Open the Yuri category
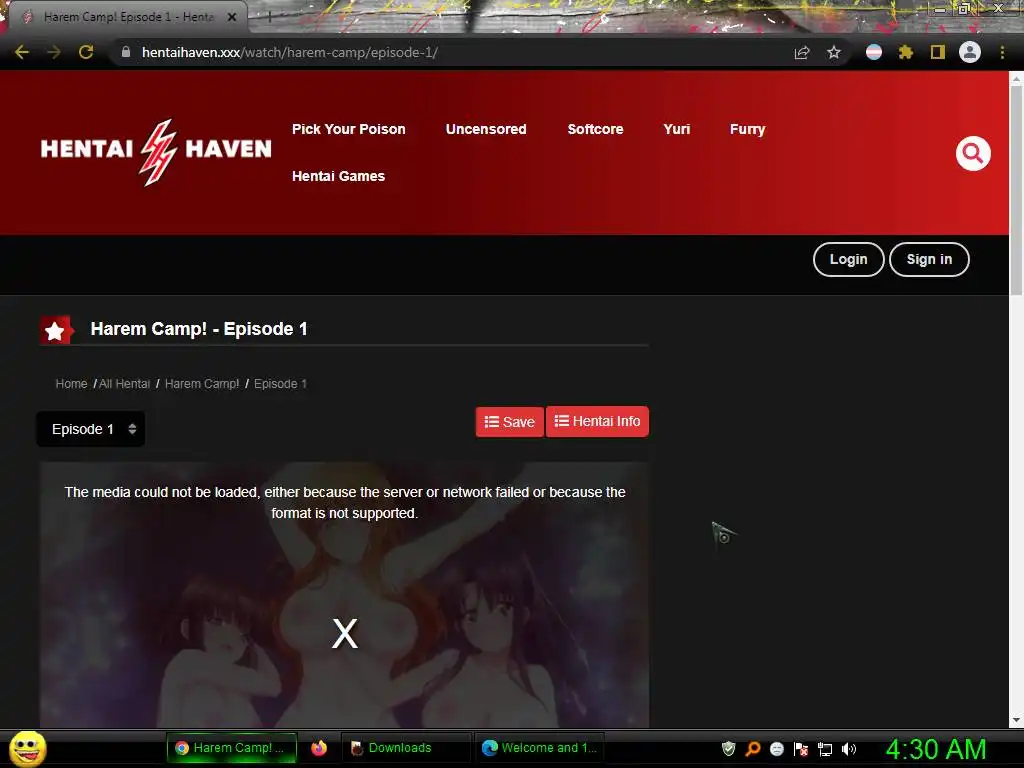 [677, 129]
